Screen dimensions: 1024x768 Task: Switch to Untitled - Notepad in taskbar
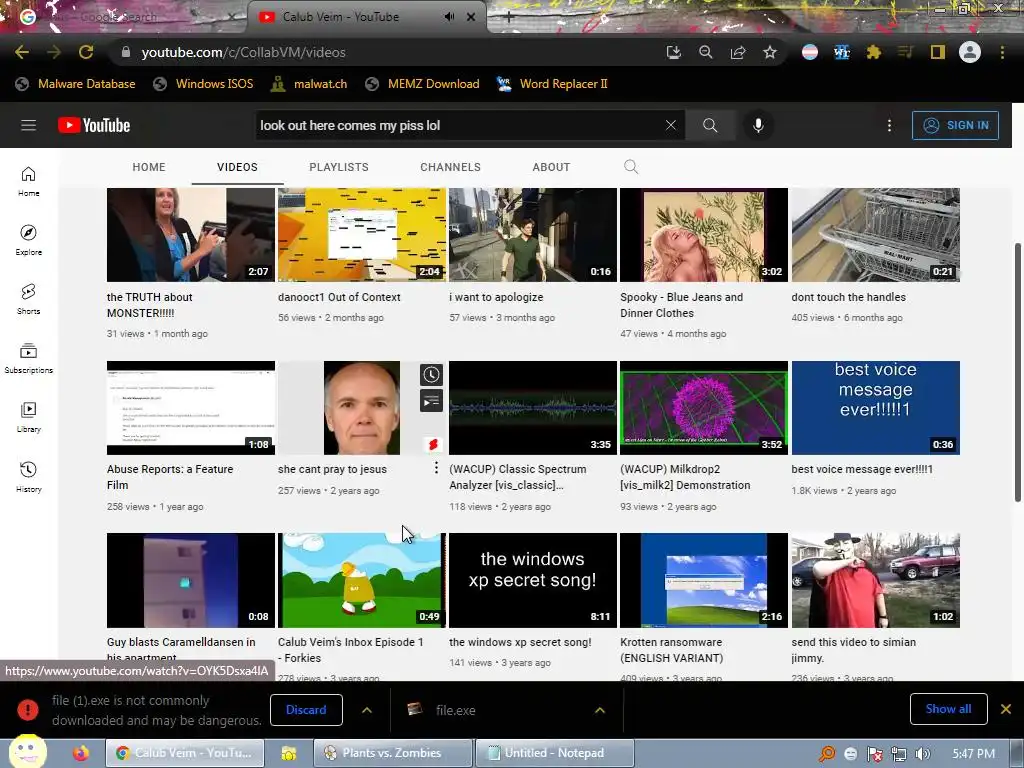tap(554, 753)
